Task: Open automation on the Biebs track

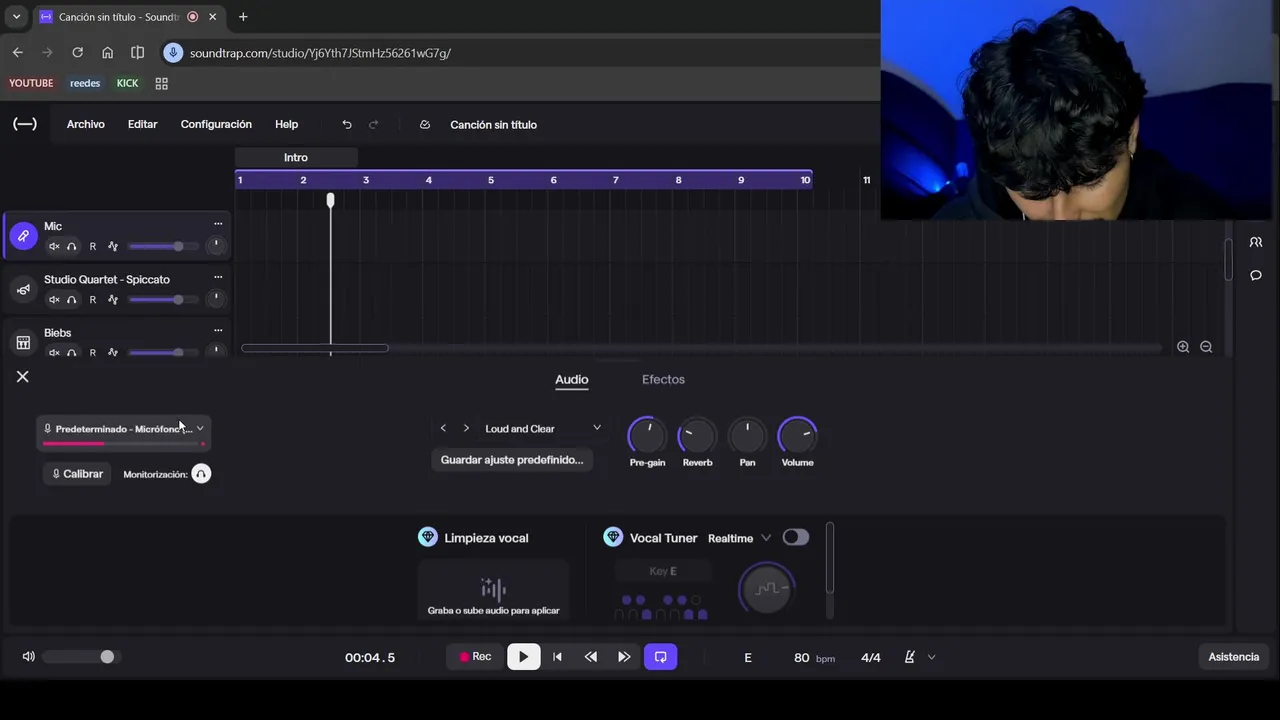Action: [x=113, y=352]
